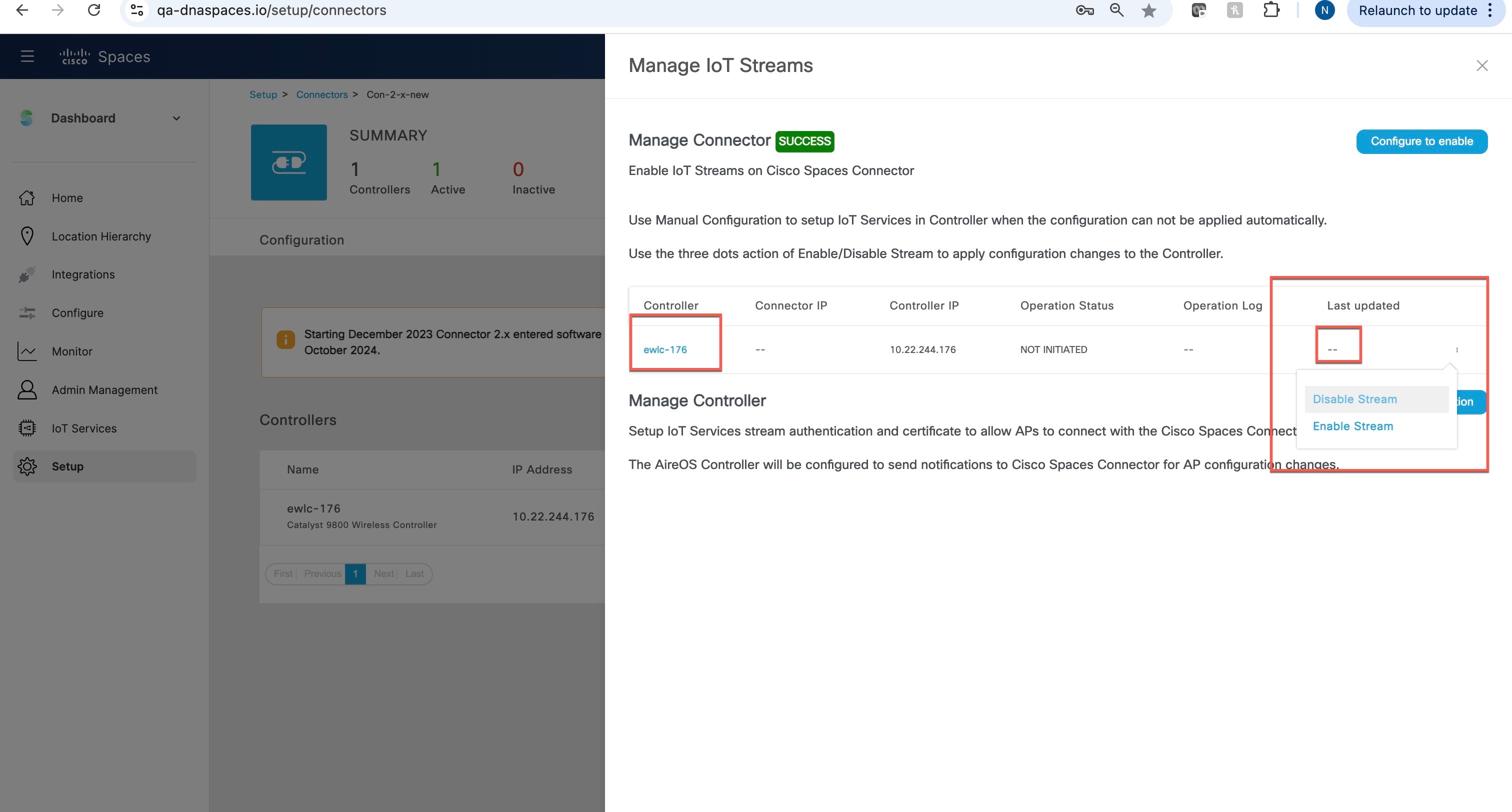Open Home in sidebar
The height and width of the screenshot is (812, 1512).
click(x=67, y=198)
